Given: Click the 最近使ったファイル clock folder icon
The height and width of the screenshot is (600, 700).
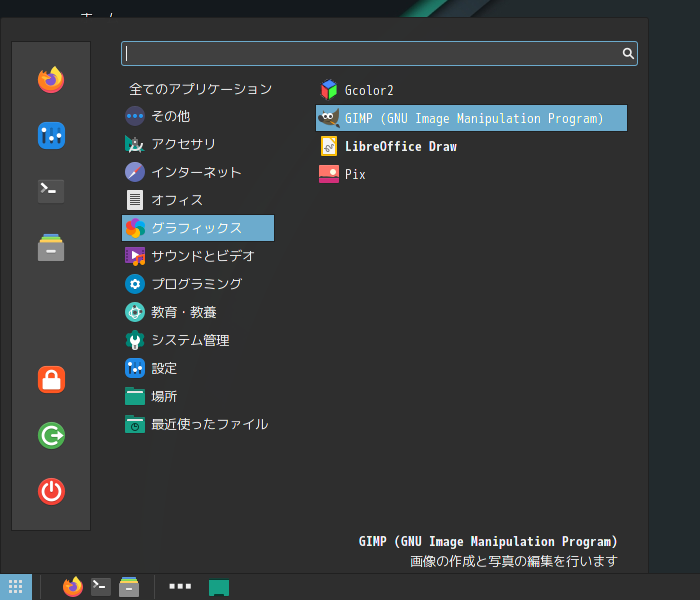Looking at the screenshot, I should (x=135, y=424).
